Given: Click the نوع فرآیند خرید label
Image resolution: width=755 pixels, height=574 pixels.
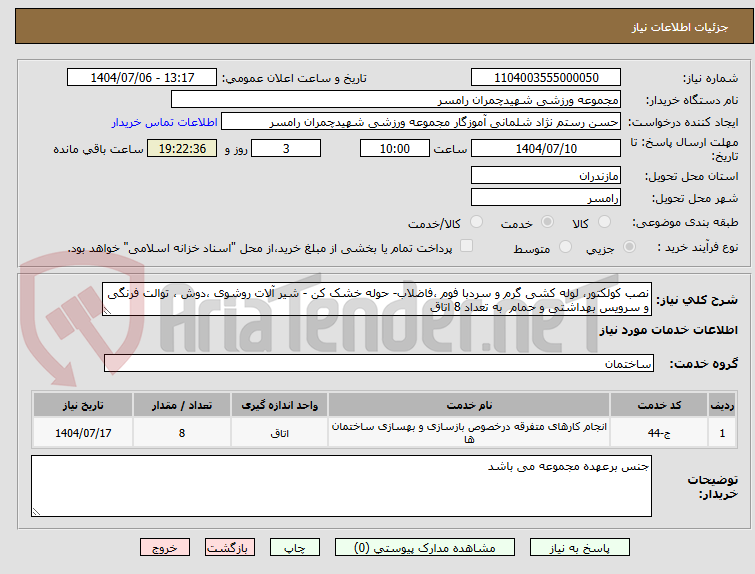Looking at the screenshot, I should click(698, 248).
